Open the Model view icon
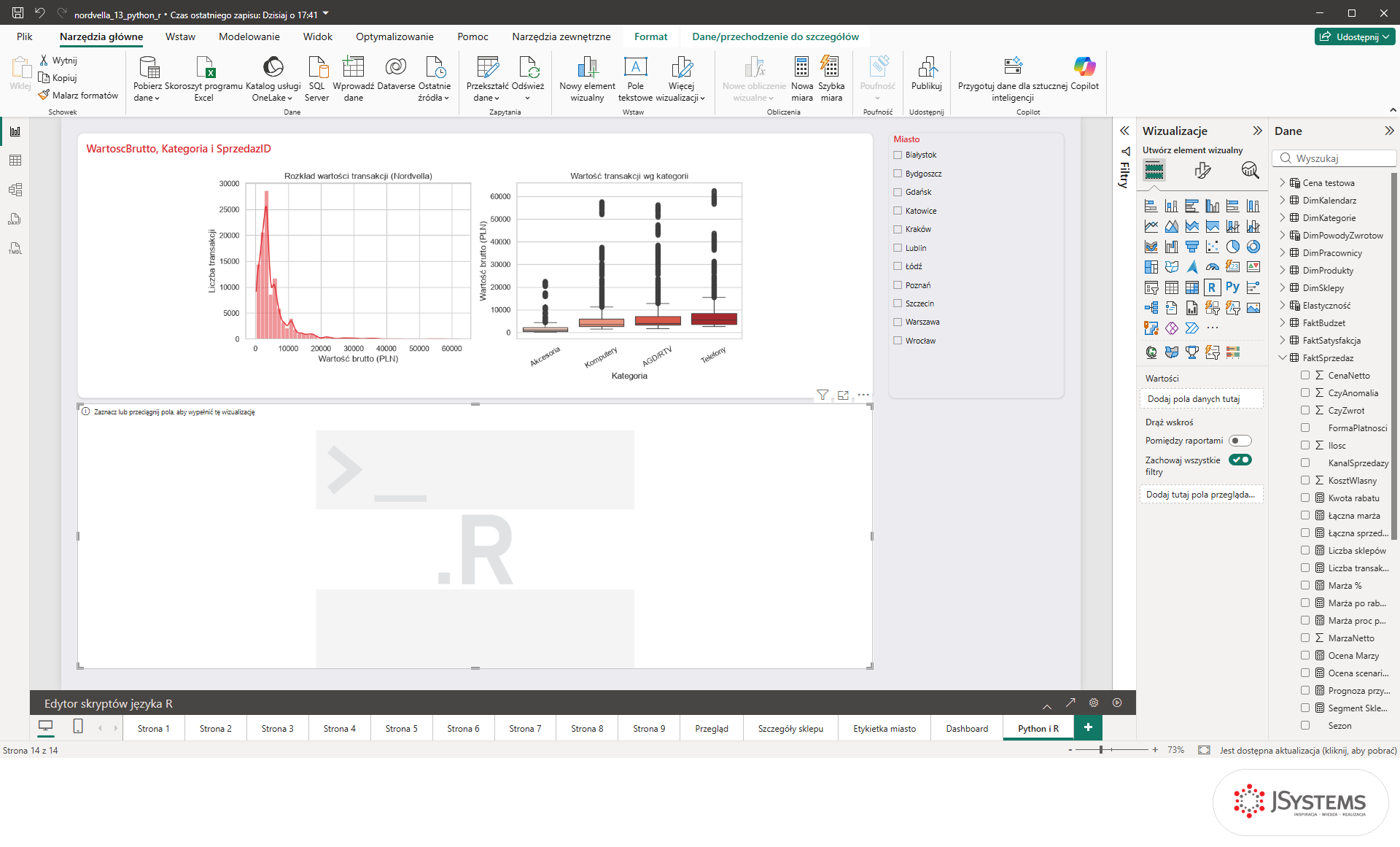1400x847 pixels. pyautogui.click(x=15, y=190)
